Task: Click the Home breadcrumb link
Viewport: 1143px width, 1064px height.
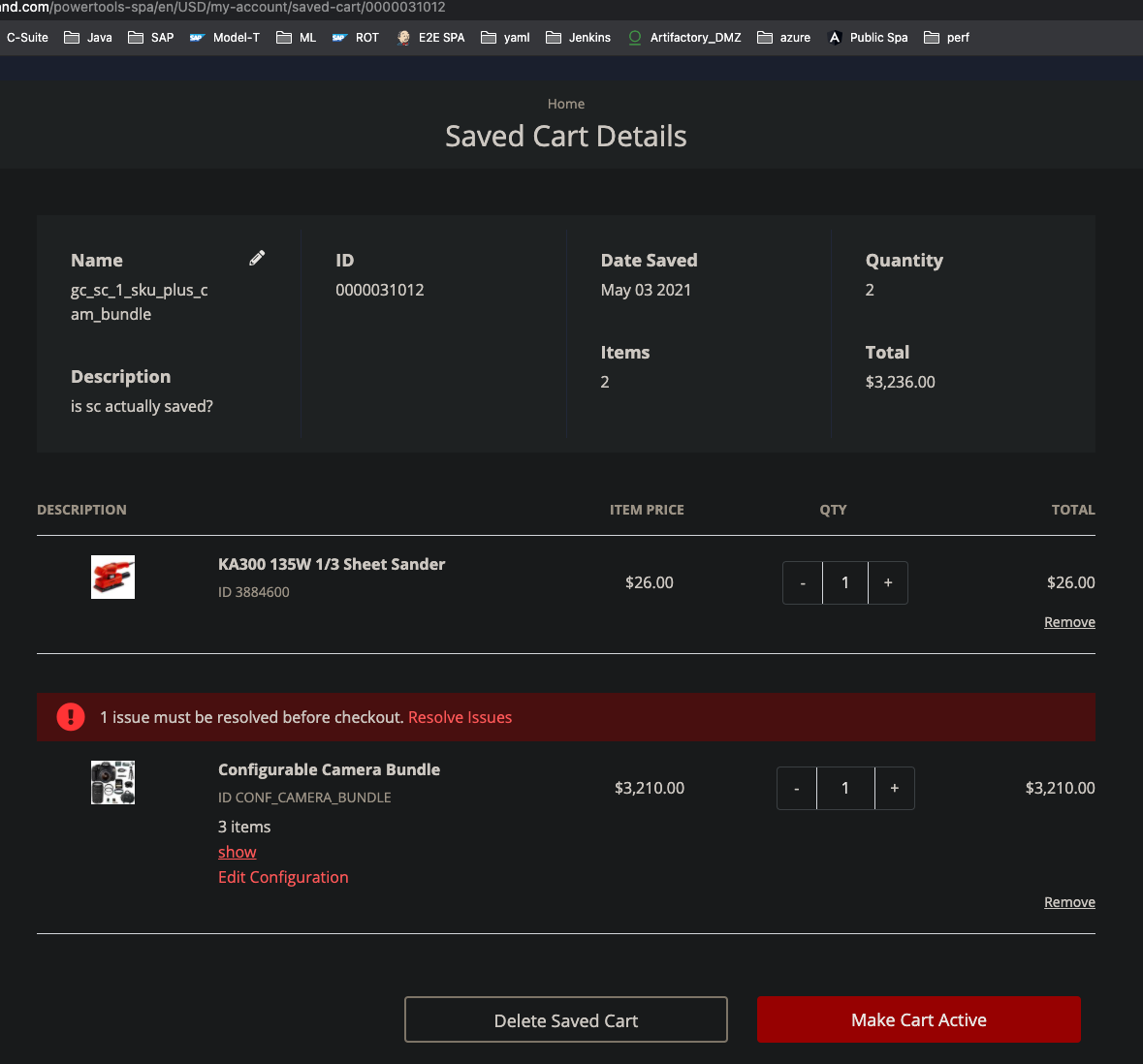Action: (x=566, y=104)
